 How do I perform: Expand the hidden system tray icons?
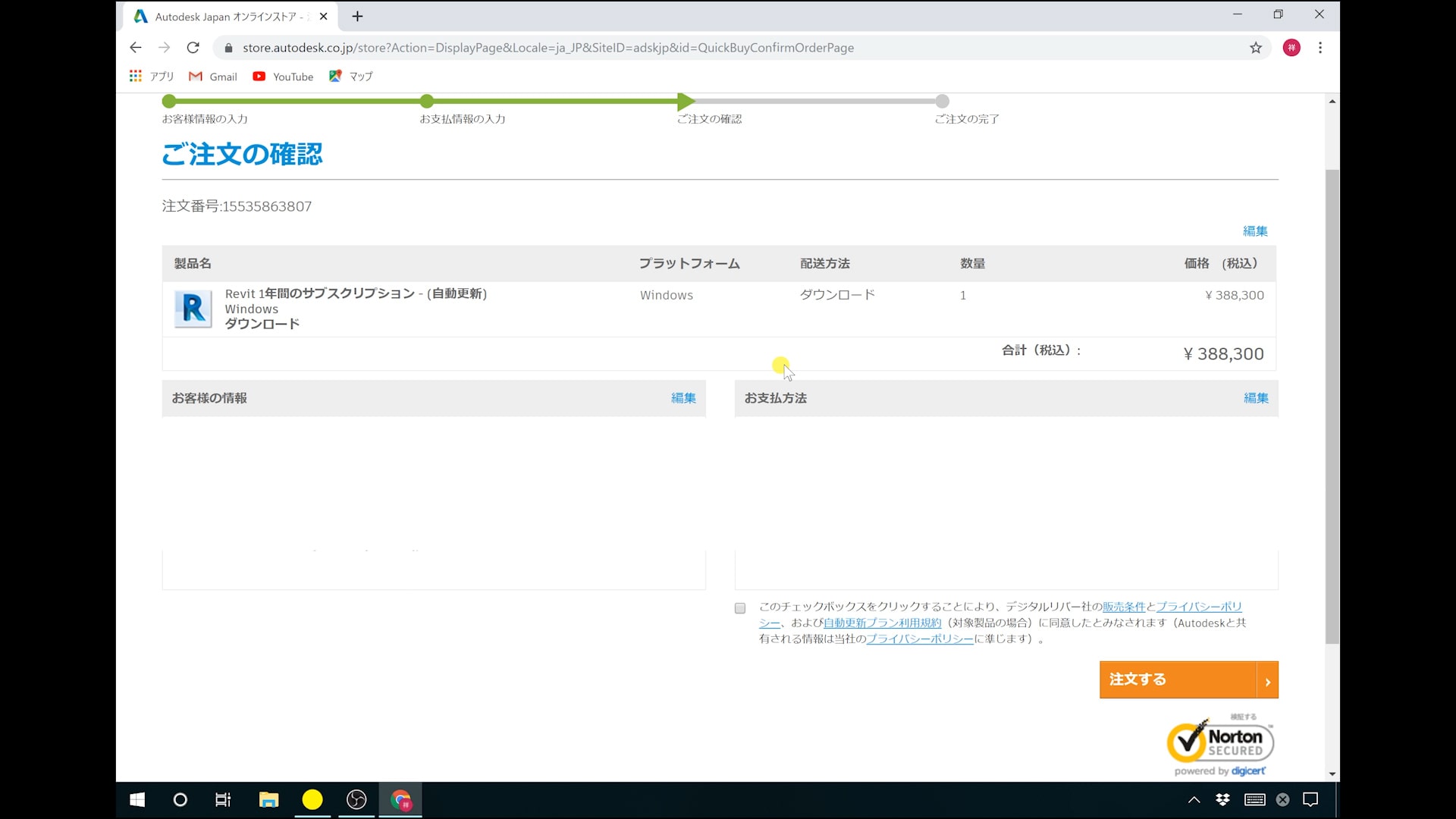pyautogui.click(x=1194, y=799)
